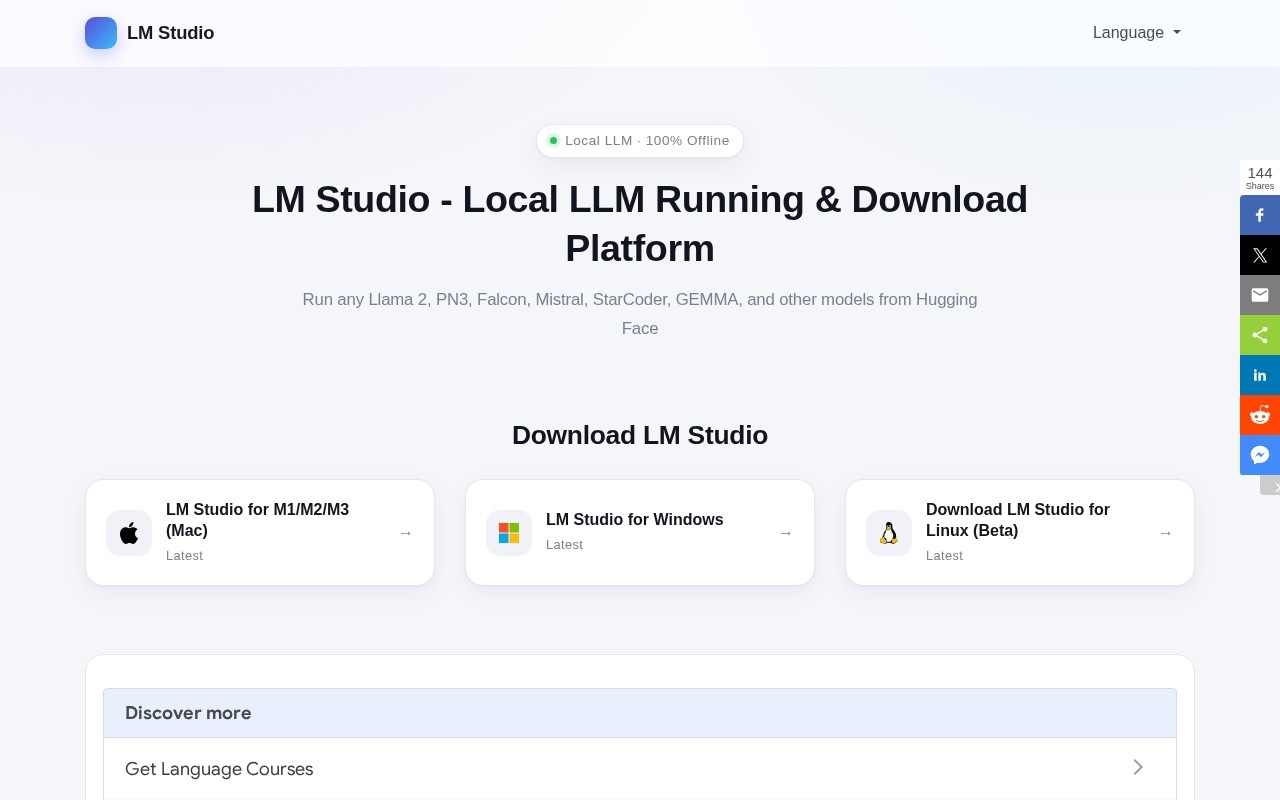Share by email sidebar icon

coord(1260,295)
